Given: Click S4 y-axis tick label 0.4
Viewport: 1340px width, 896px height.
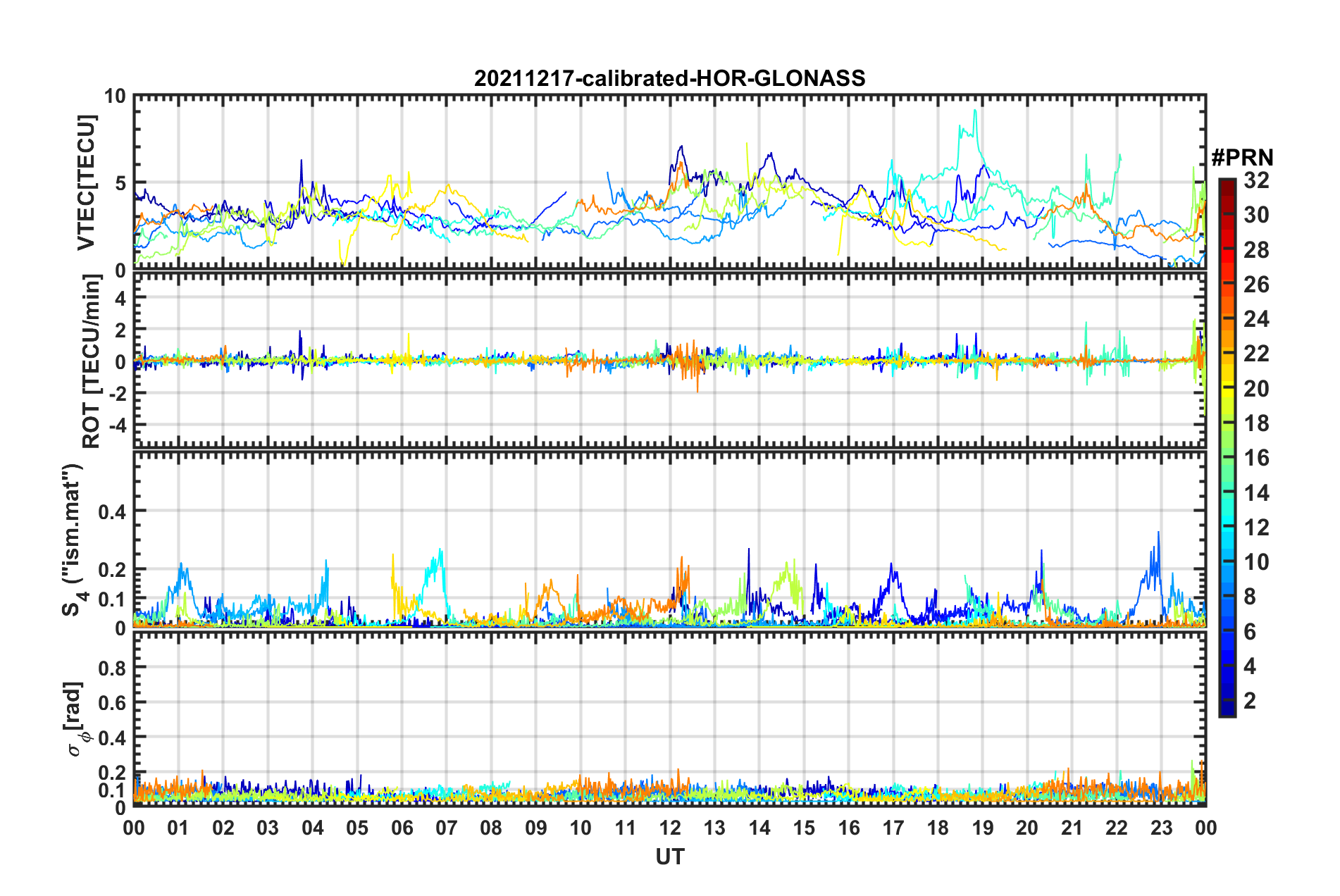Looking at the screenshot, I should (x=113, y=511).
